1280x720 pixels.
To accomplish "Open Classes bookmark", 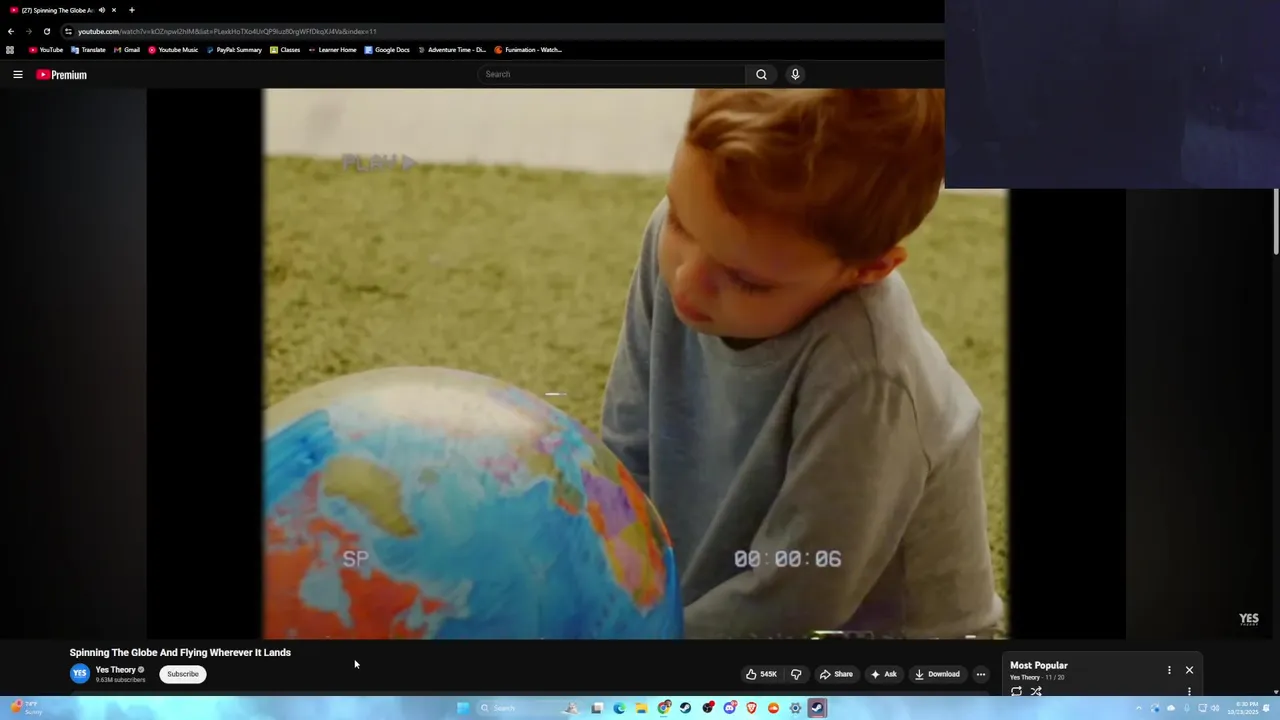I will click(x=285, y=50).
